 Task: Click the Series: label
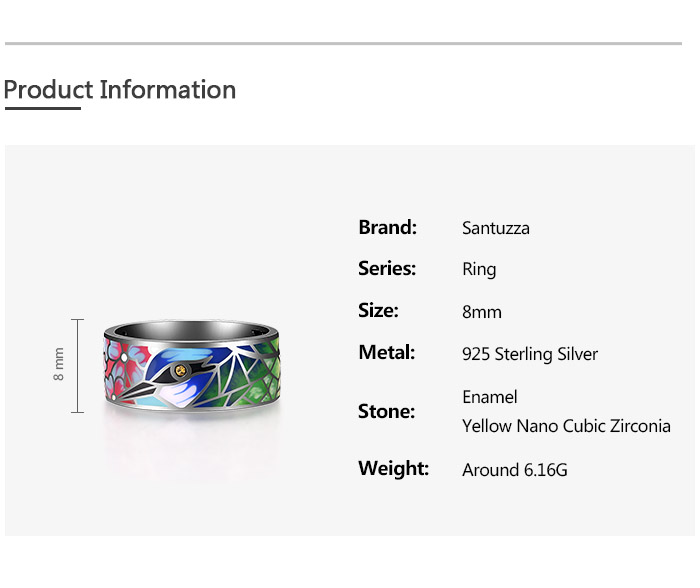[387, 268]
